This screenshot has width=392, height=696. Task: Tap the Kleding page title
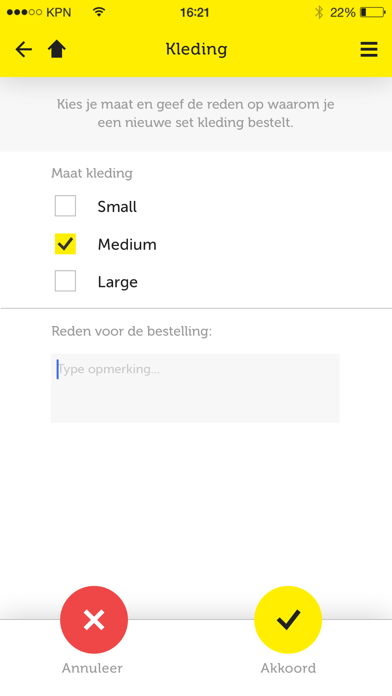point(196,49)
